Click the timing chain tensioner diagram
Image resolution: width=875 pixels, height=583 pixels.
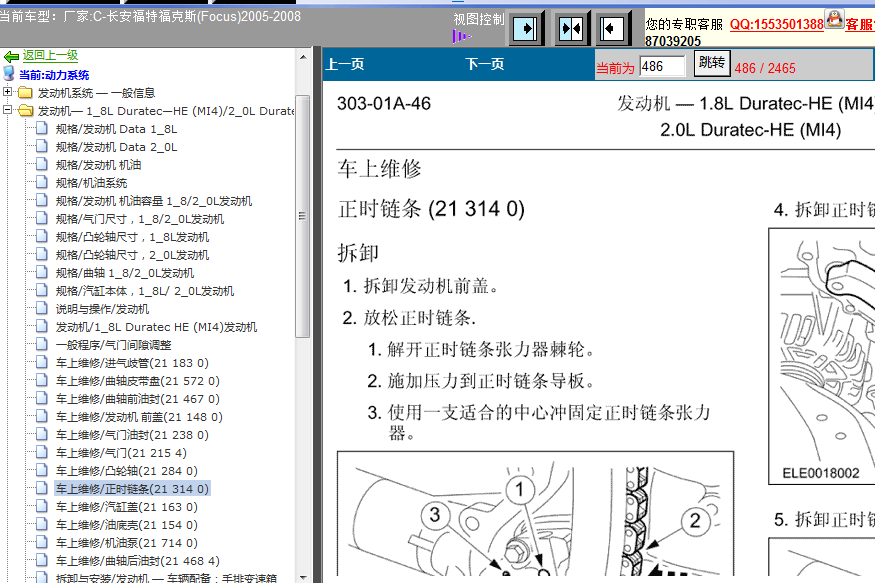(535, 513)
